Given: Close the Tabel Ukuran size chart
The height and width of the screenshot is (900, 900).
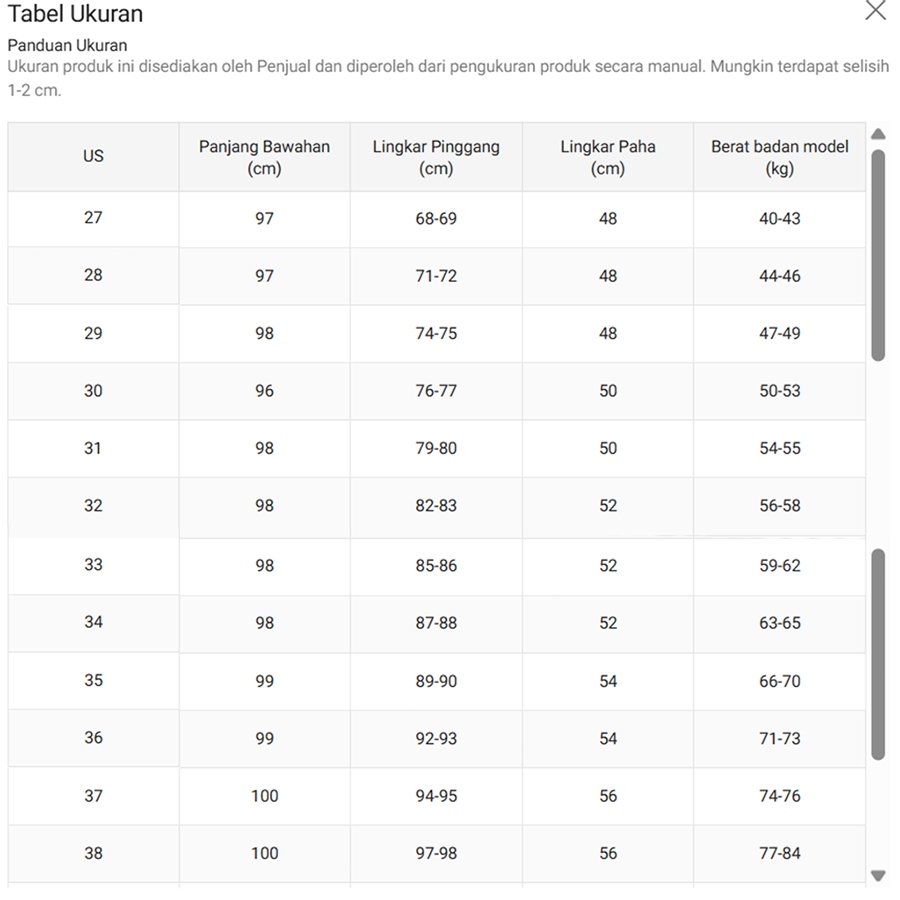Looking at the screenshot, I should 875,11.
